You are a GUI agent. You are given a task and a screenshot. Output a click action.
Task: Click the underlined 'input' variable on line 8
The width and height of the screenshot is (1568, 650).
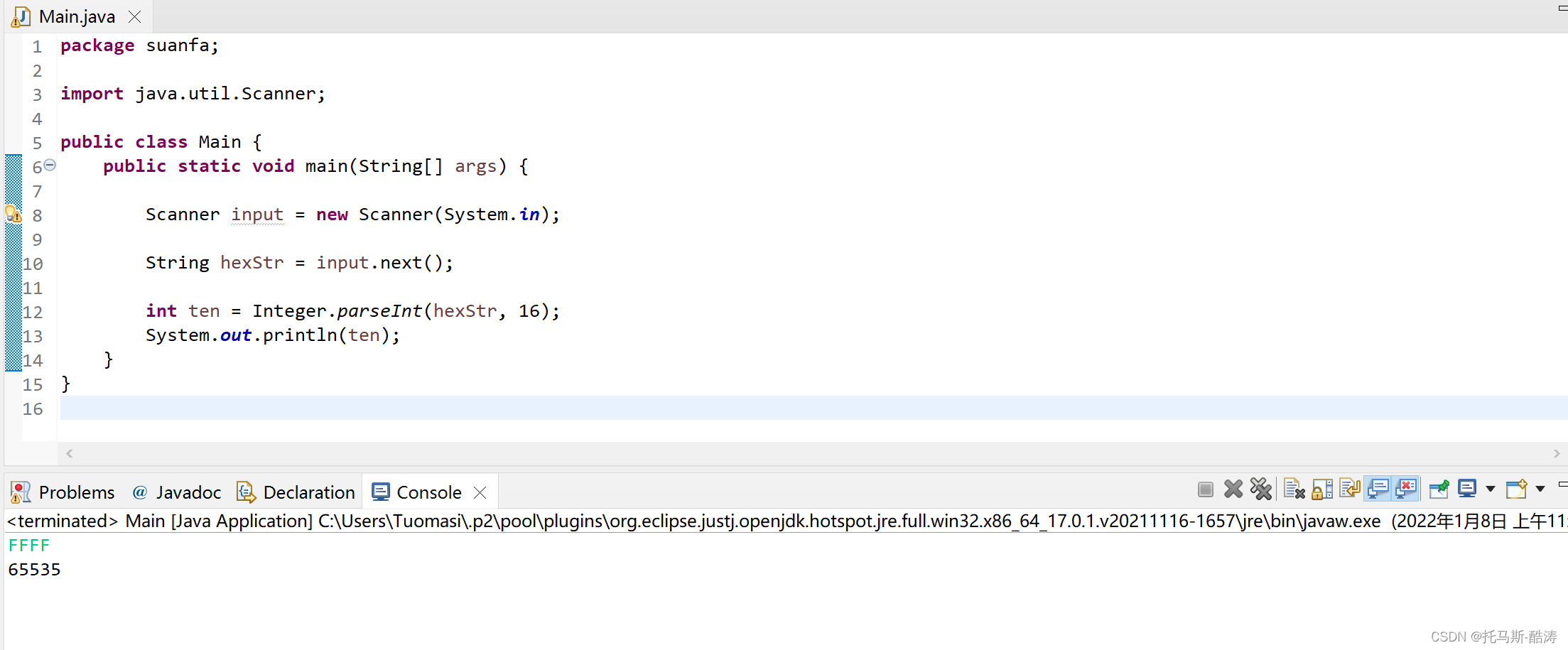[257, 215]
